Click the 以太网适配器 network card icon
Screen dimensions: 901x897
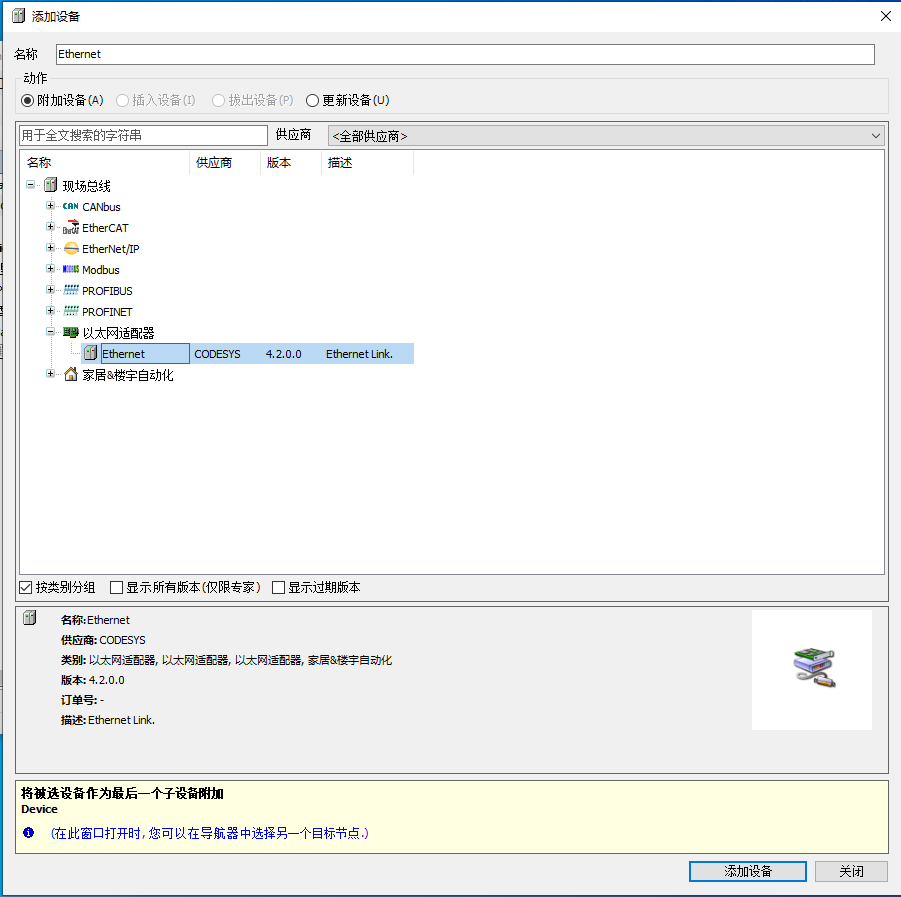(71, 332)
